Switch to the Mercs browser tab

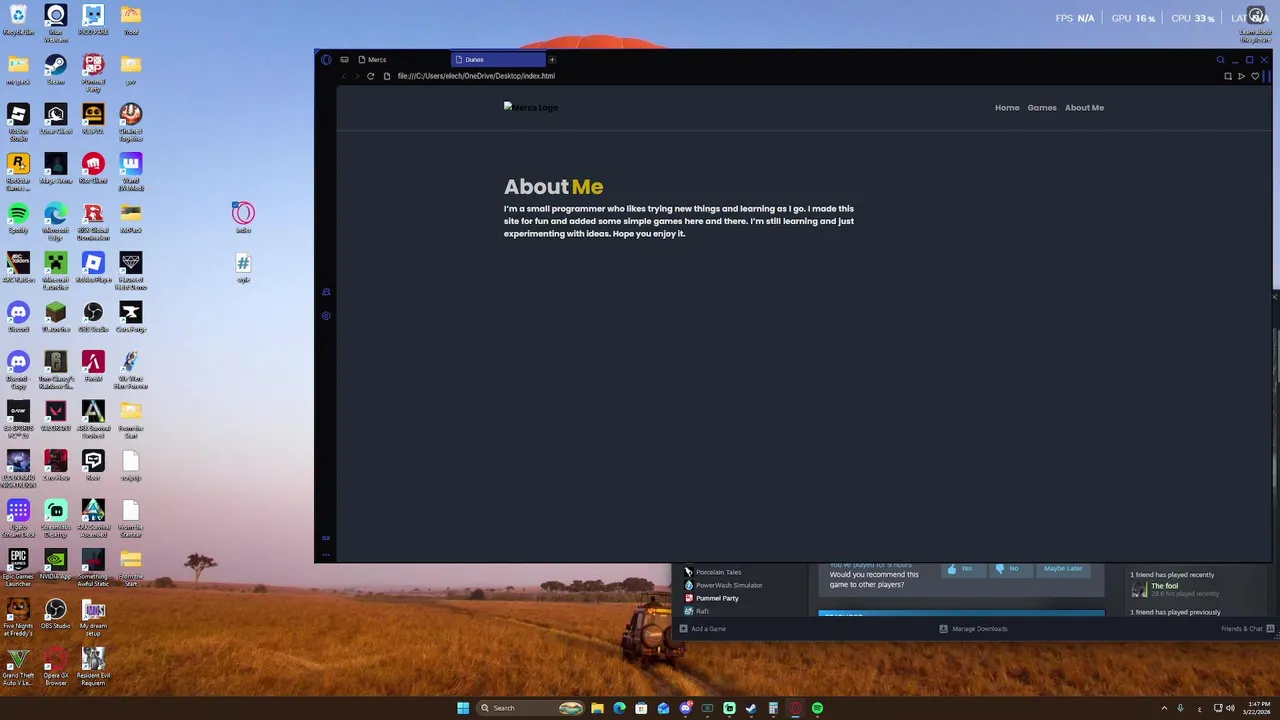[400, 60]
